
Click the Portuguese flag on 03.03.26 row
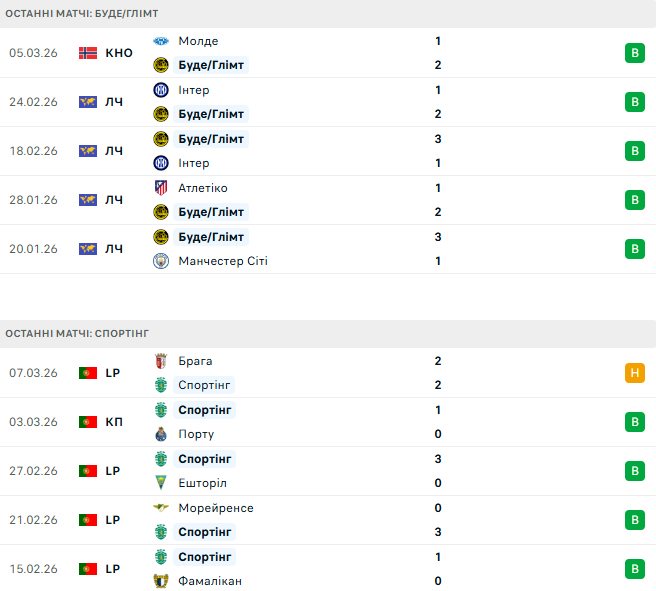tap(87, 422)
